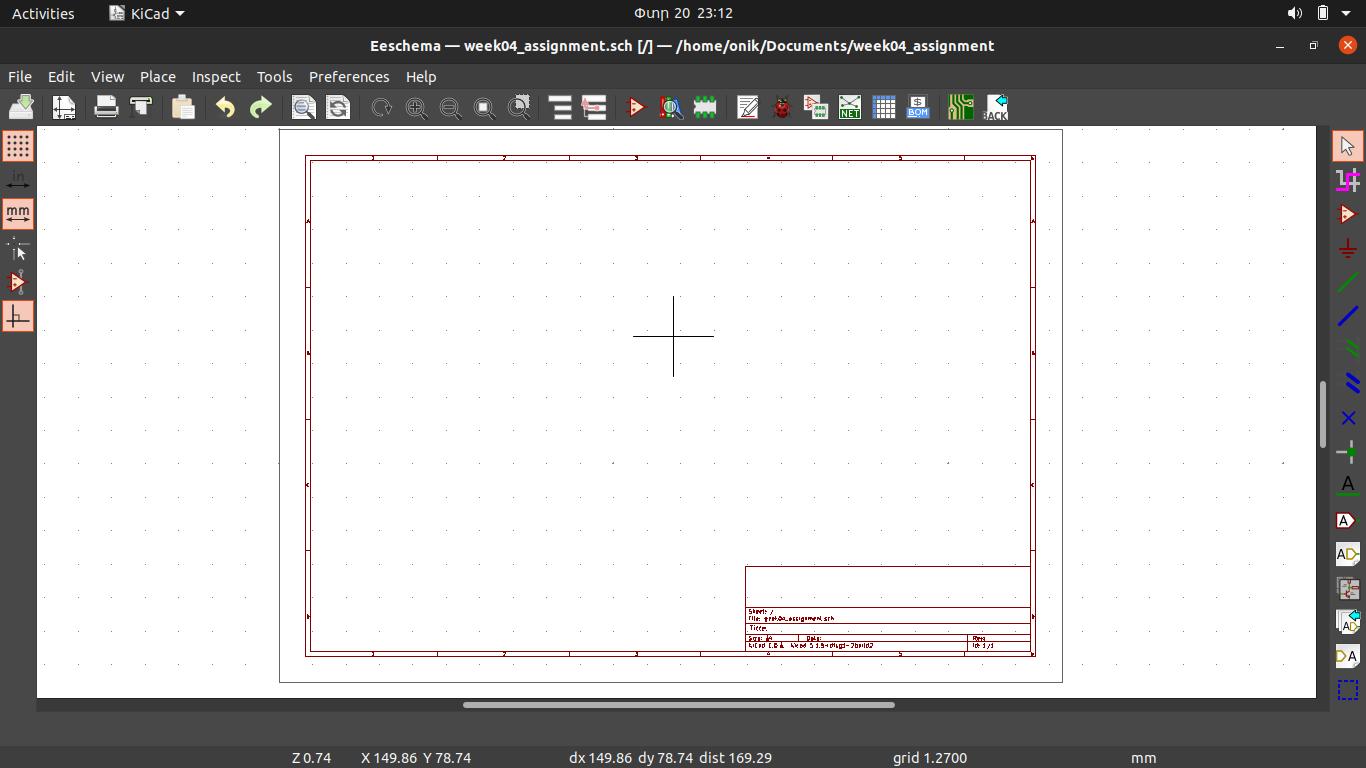Image resolution: width=1366 pixels, height=768 pixels.
Task: Open the symbol fields table editor
Action: point(884,107)
